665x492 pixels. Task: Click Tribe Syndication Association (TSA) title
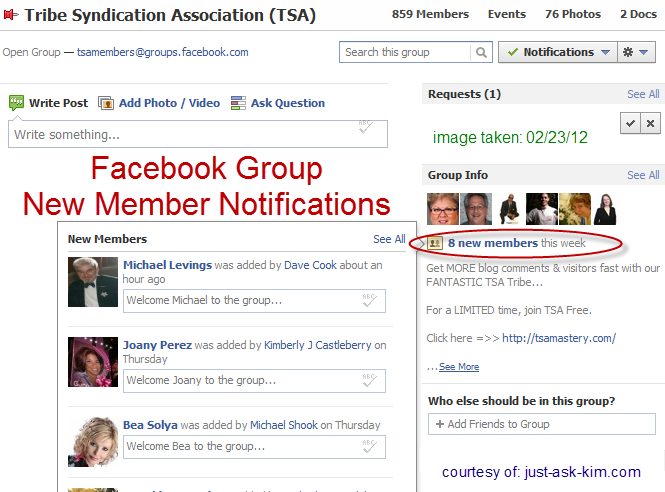click(170, 15)
